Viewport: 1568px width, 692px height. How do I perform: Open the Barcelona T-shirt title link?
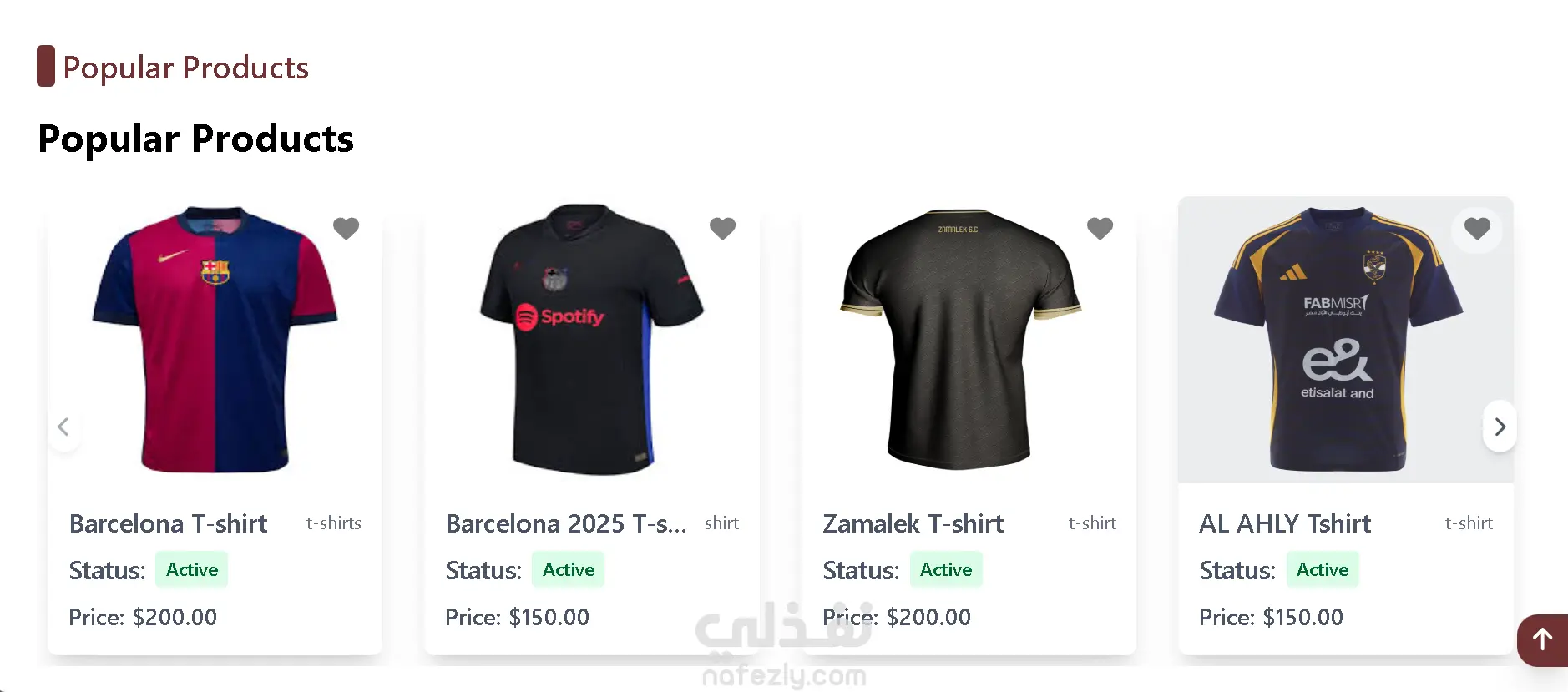tap(168, 523)
